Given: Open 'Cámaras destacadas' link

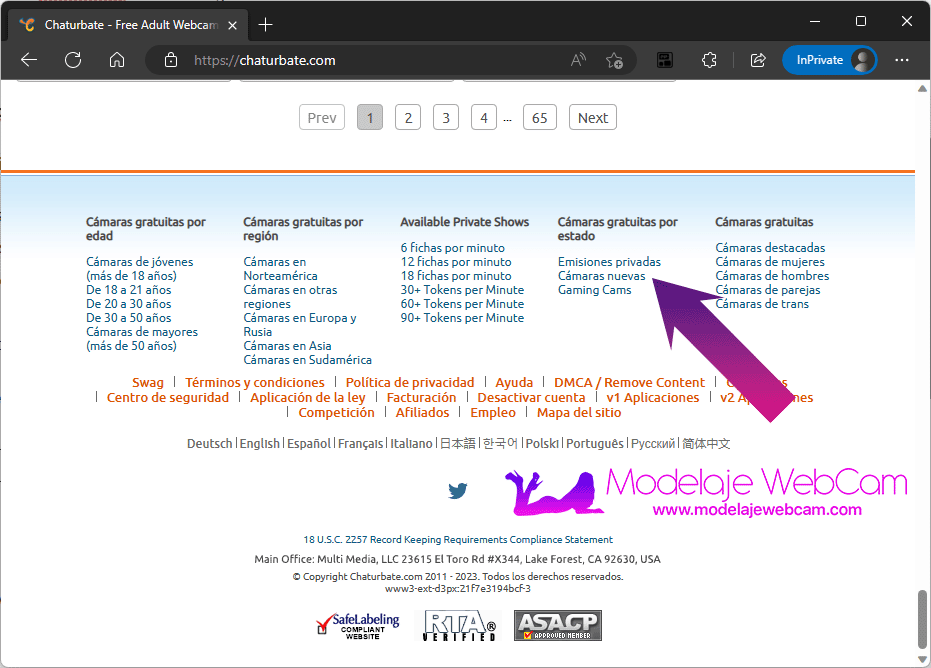Looking at the screenshot, I should 770,248.
